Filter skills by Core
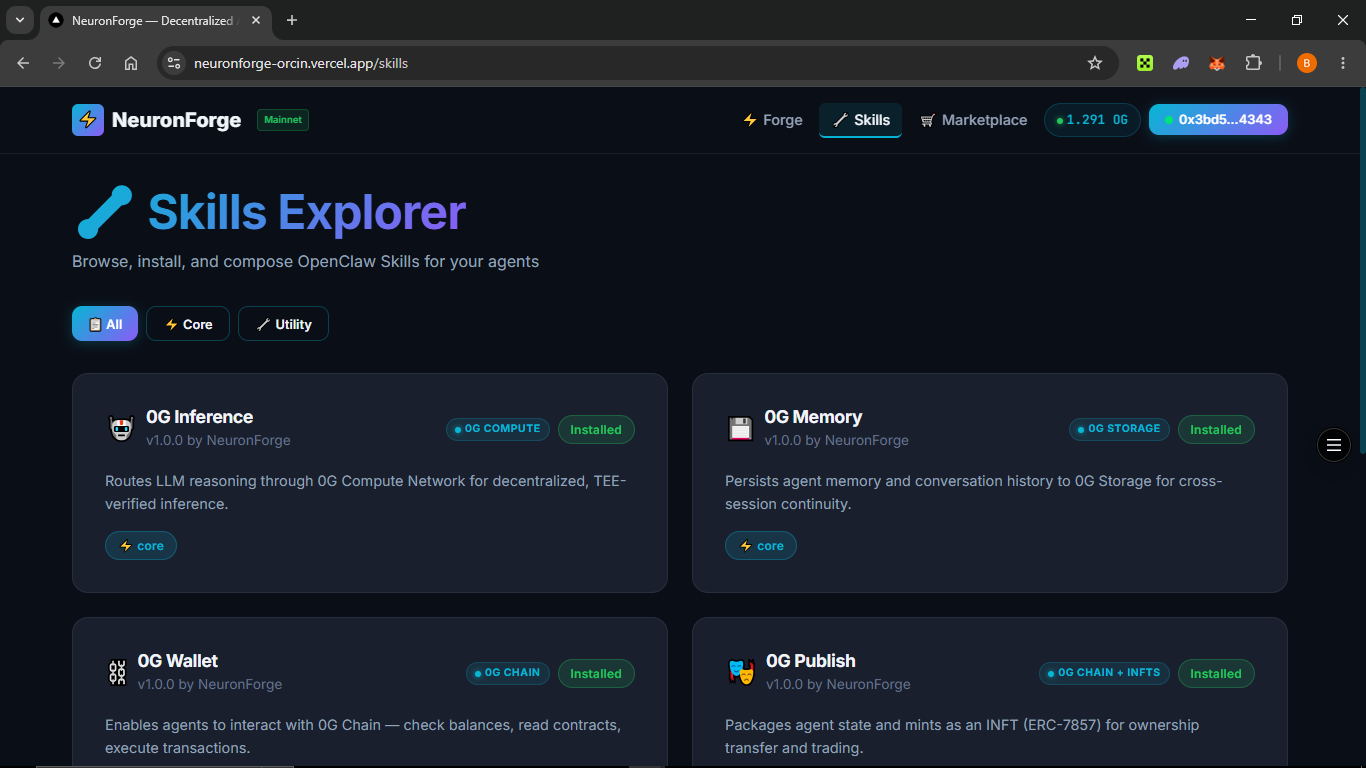 188,324
